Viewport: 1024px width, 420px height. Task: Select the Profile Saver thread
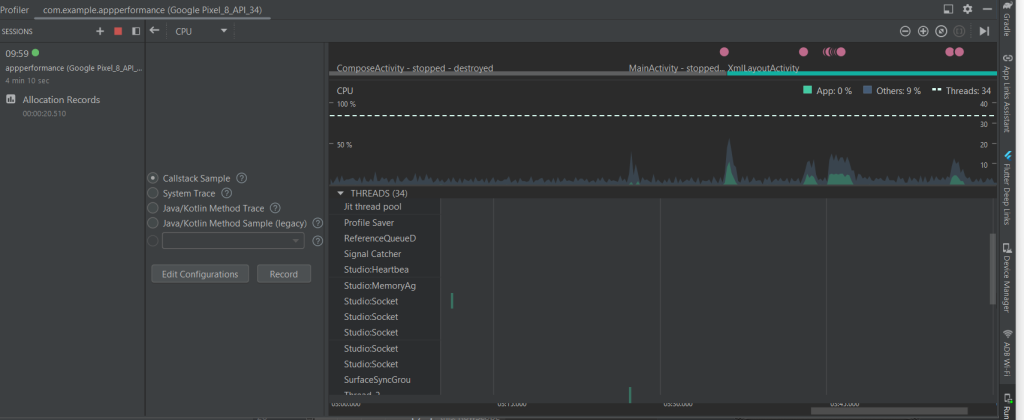tap(369, 223)
